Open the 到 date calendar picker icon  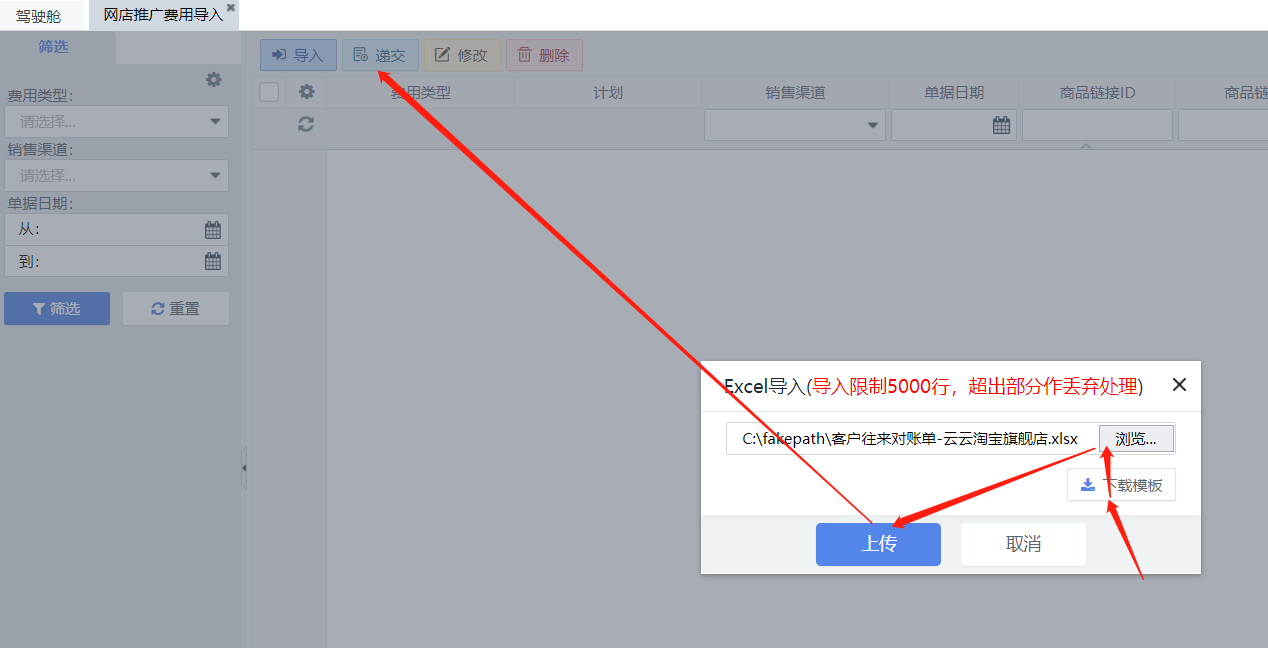pyautogui.click(x=212, y=262)
